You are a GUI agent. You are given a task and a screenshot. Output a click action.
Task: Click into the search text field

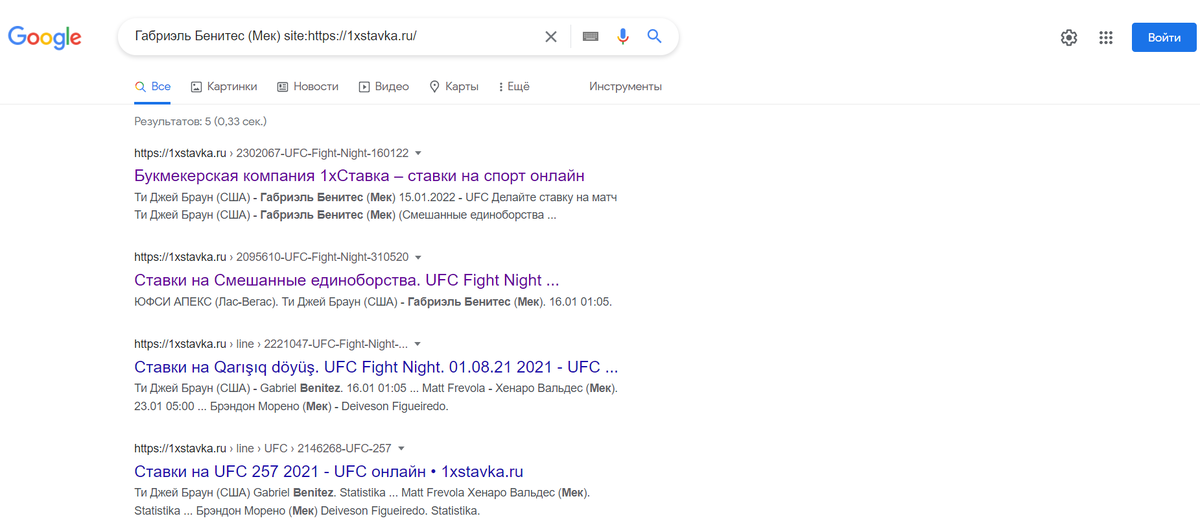point(330,37)
